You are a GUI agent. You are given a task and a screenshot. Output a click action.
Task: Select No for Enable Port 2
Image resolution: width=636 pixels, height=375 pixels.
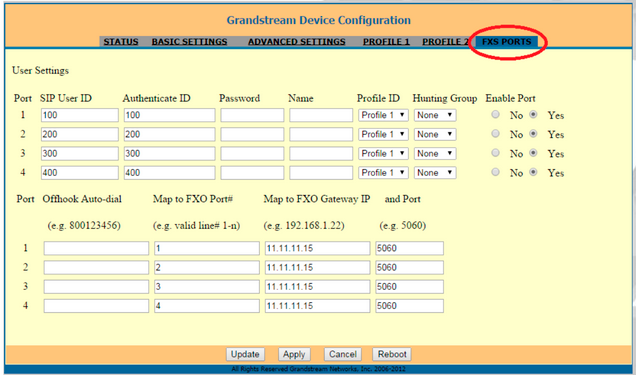coord(495,134)
